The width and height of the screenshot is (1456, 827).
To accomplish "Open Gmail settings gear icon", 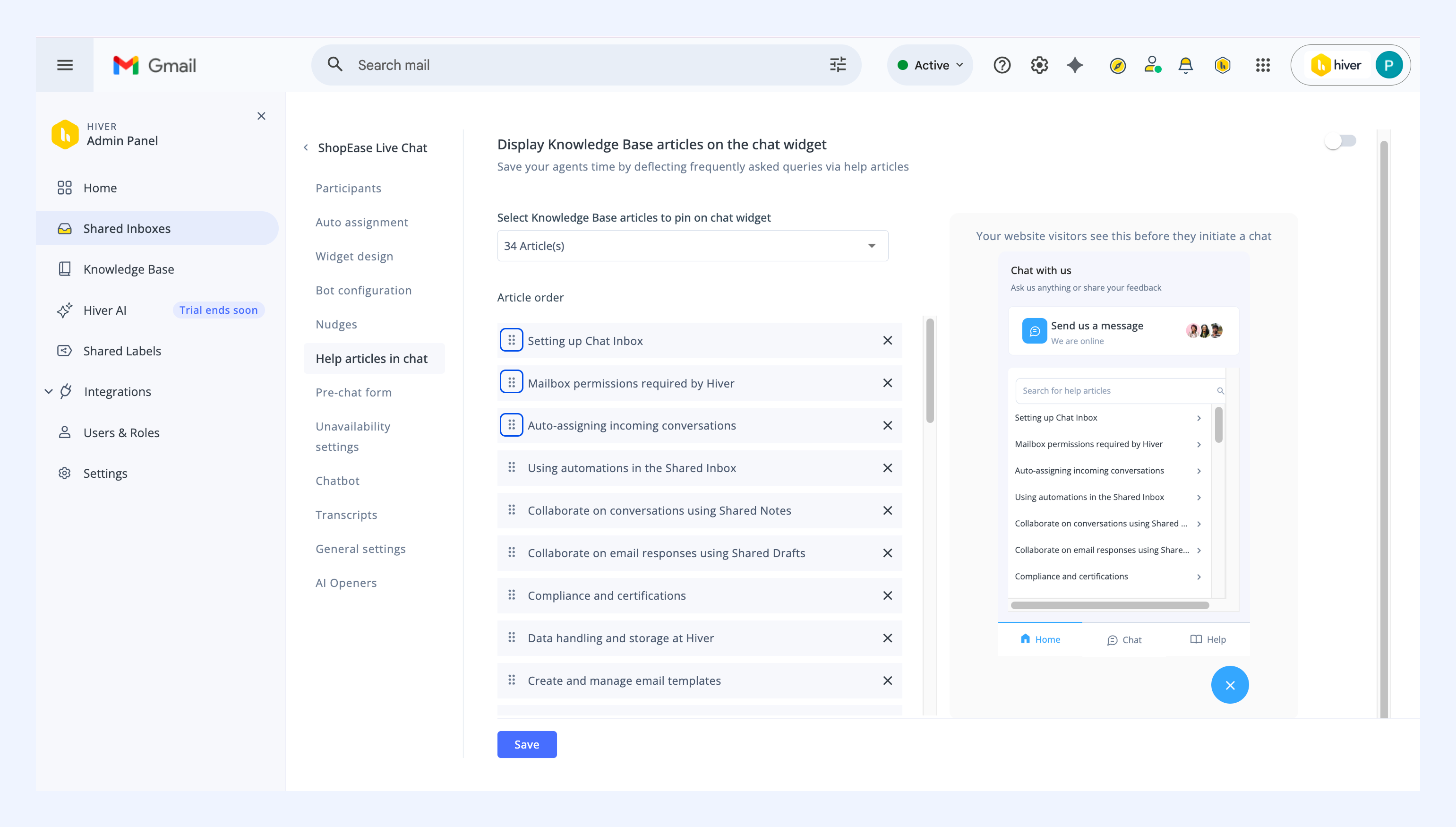I will pyautogui.click(x=1039, y=65).
